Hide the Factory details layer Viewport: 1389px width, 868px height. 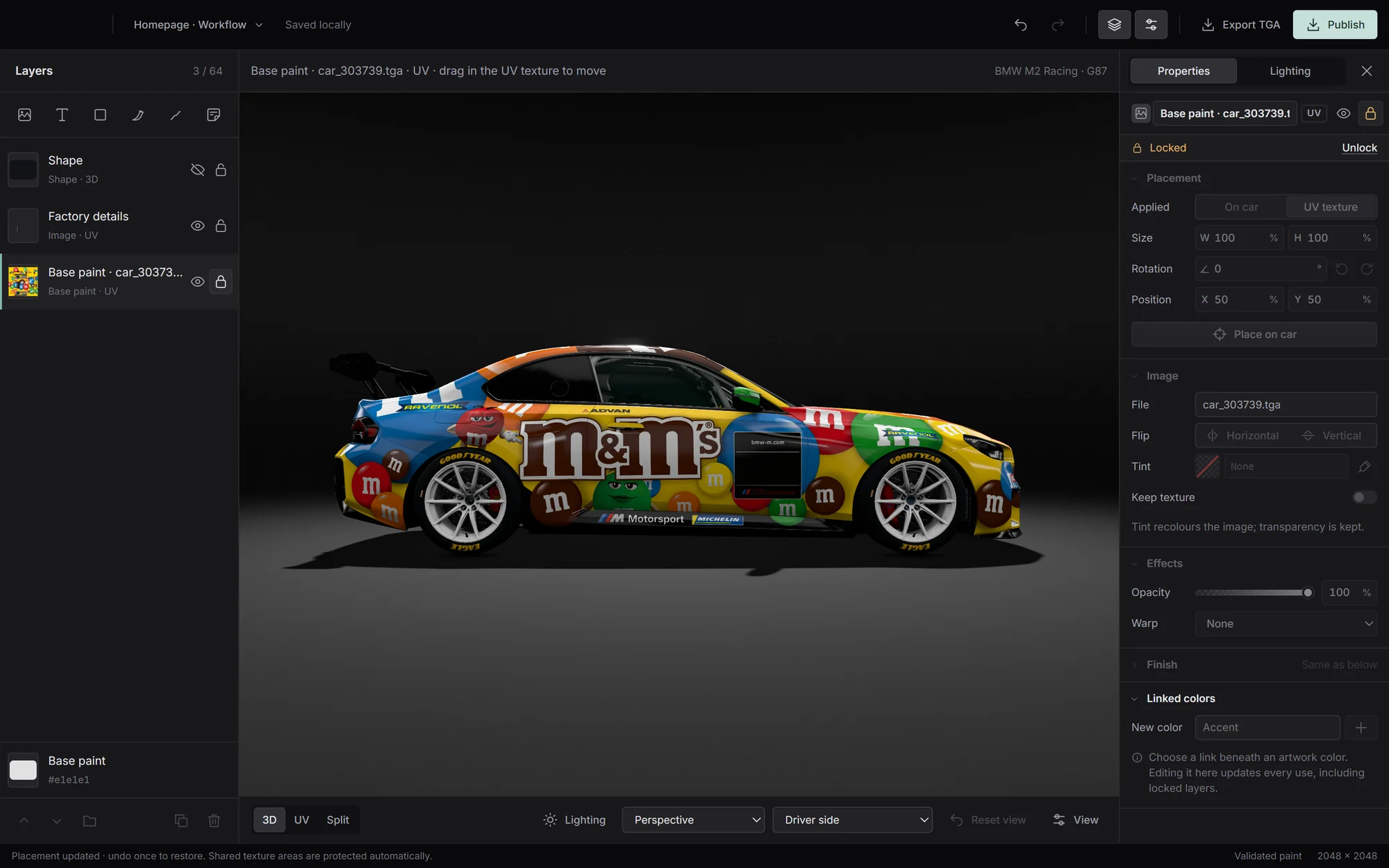click(x=197, y=226)
